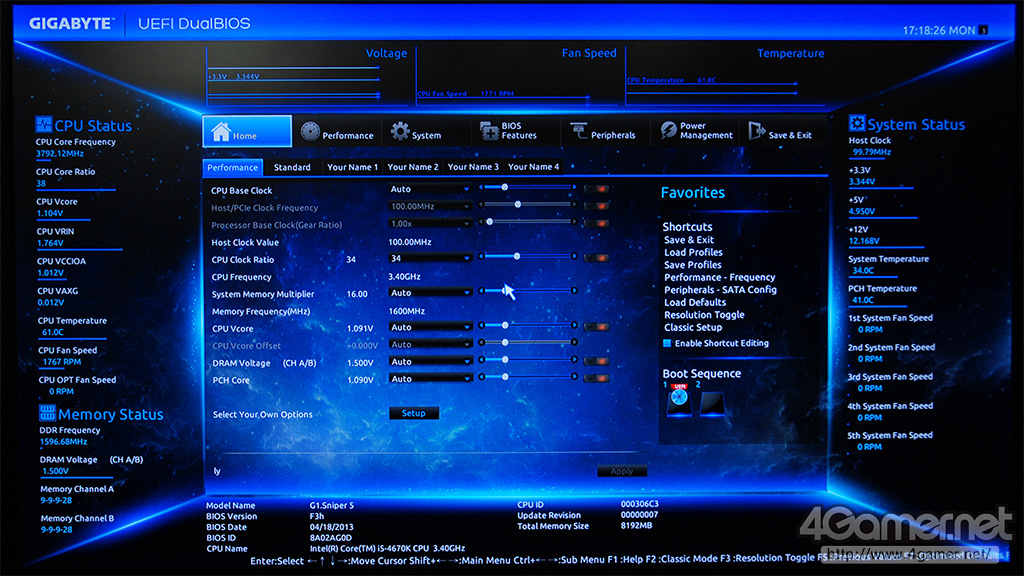Select boot device 1 UEFI disc icon
This screenshot has width=1024, height=576.
(679, 400)
